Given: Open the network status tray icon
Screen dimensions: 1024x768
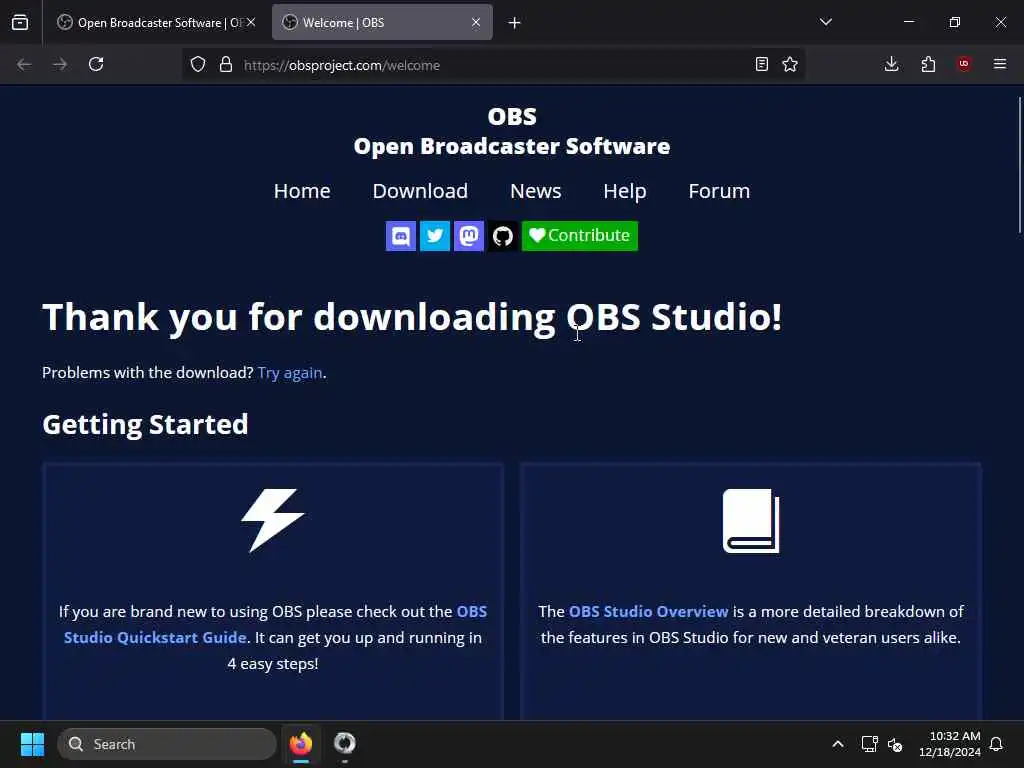Looking at the screenshot, I should pyautogui.click(x=869, y=744).
